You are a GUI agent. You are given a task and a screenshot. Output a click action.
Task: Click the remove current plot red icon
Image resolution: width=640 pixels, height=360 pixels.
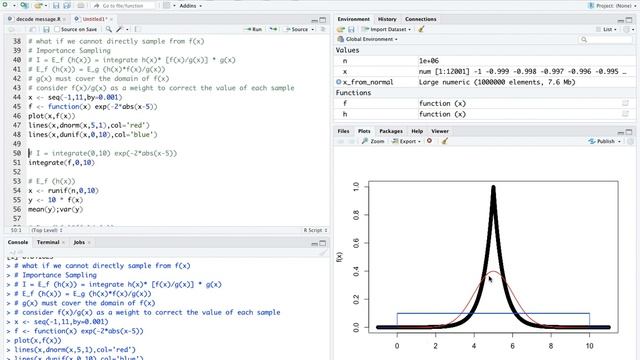(x=429, y=141)
